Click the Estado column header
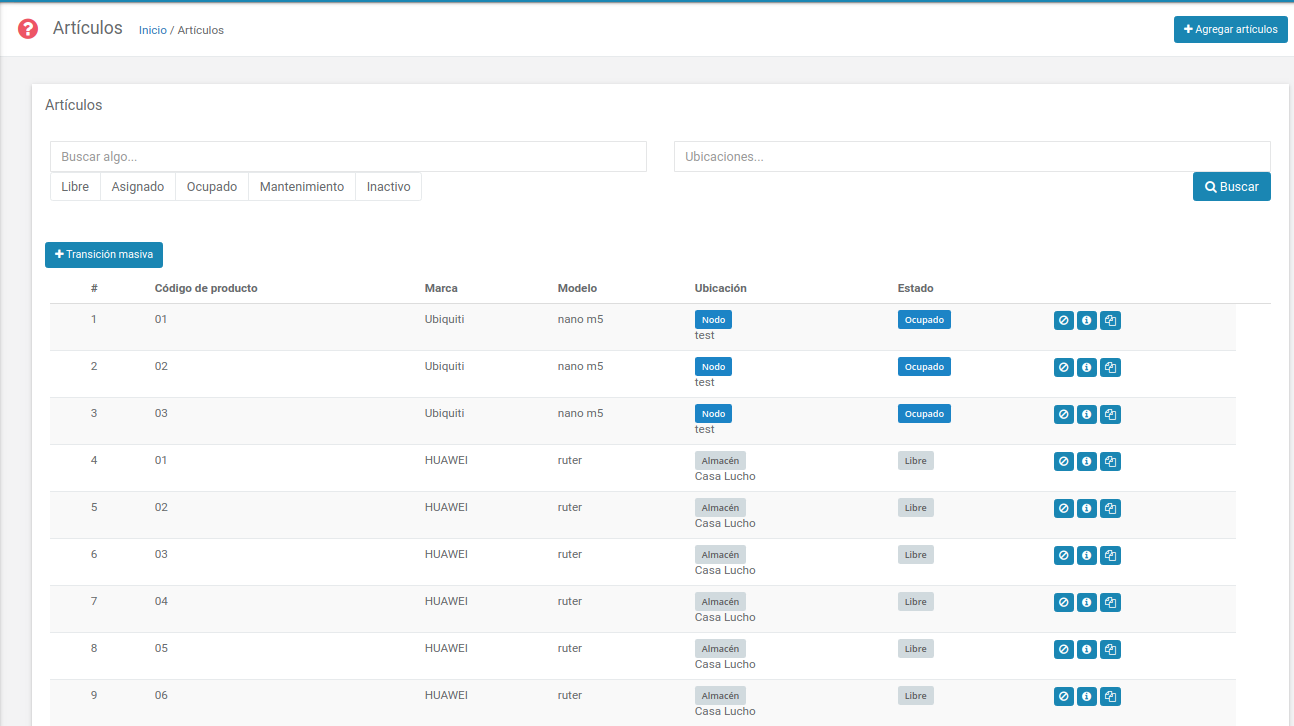This screenshot has width=1294, height=726. point(916,288)
